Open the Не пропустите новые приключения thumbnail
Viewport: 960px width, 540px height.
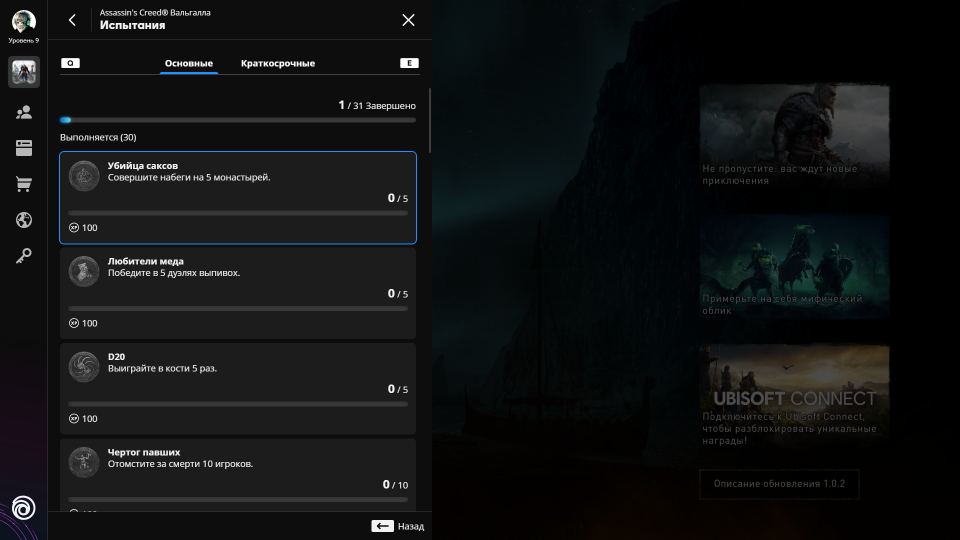[794, 135]
